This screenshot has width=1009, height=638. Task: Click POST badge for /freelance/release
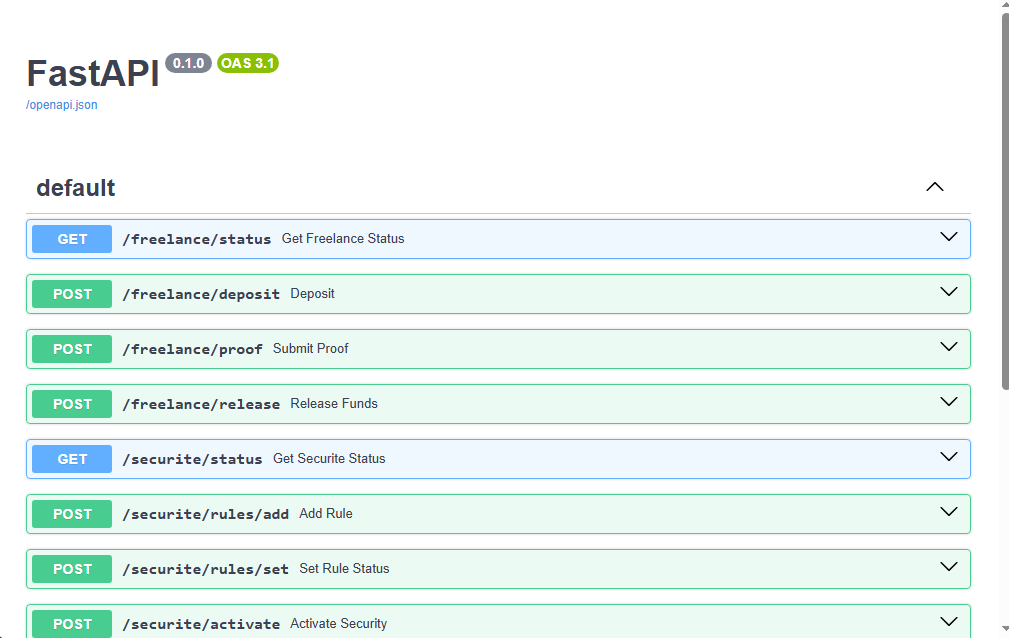tap(72, 404)
